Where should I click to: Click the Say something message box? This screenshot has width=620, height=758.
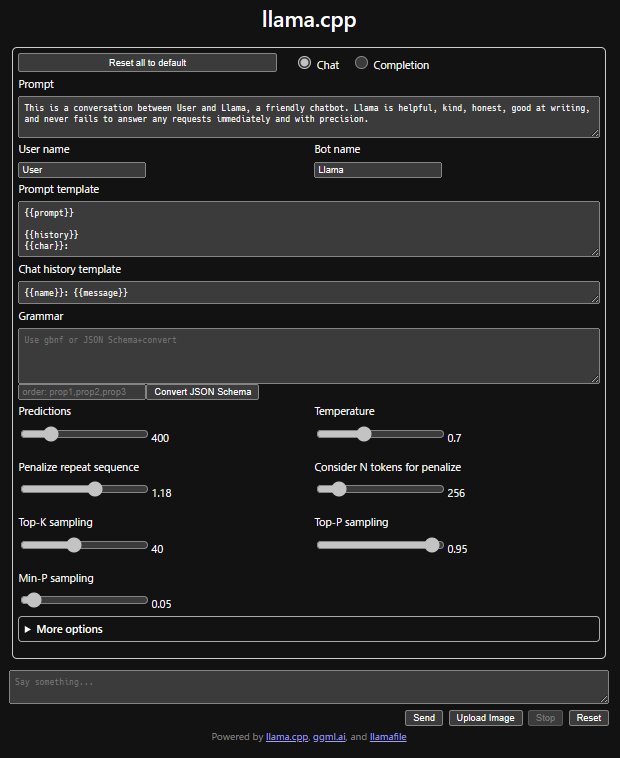tap(309, 687)
